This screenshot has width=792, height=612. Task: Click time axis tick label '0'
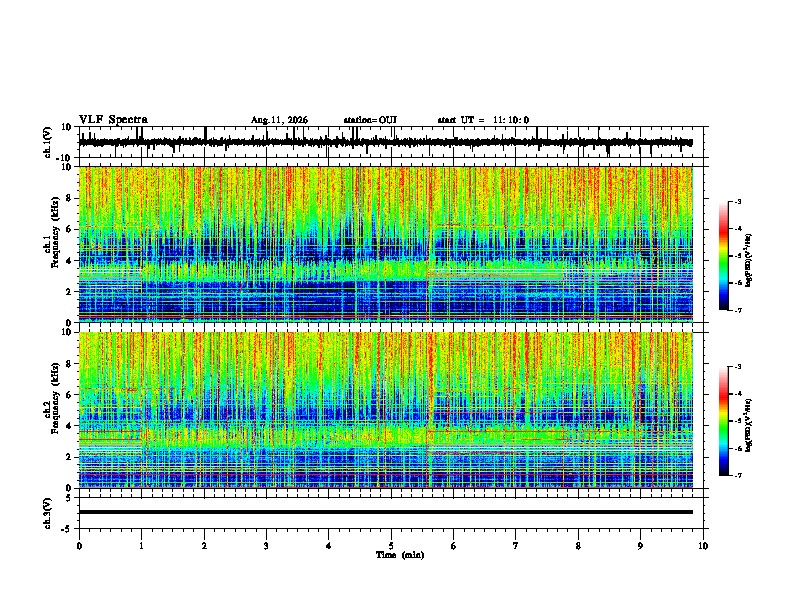click(79, 546)
